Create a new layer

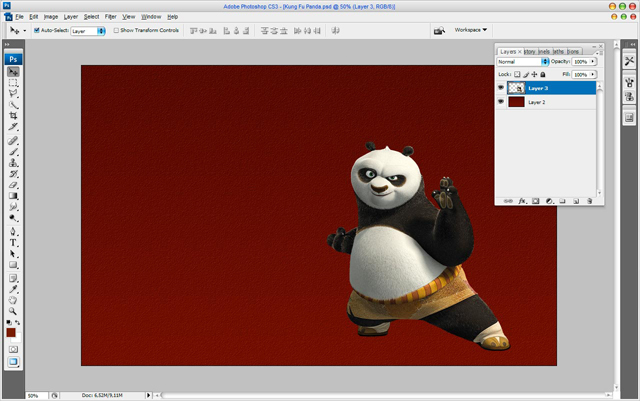coord(576,201)
